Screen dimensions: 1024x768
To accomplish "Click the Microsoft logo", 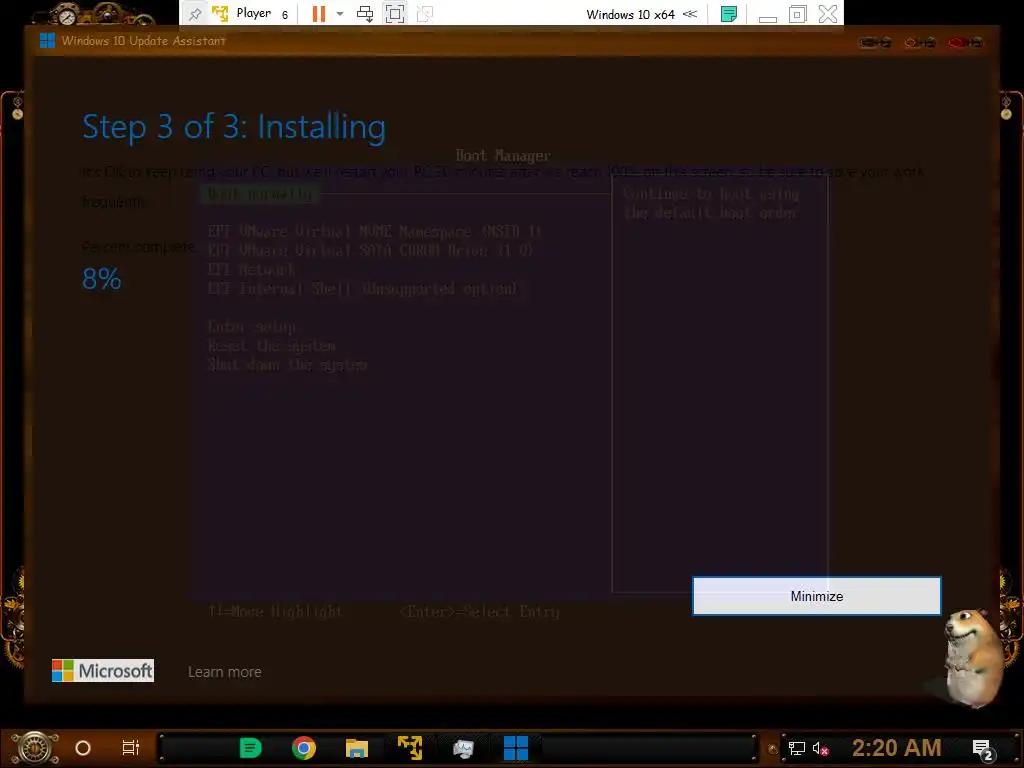I will [103, 671].
